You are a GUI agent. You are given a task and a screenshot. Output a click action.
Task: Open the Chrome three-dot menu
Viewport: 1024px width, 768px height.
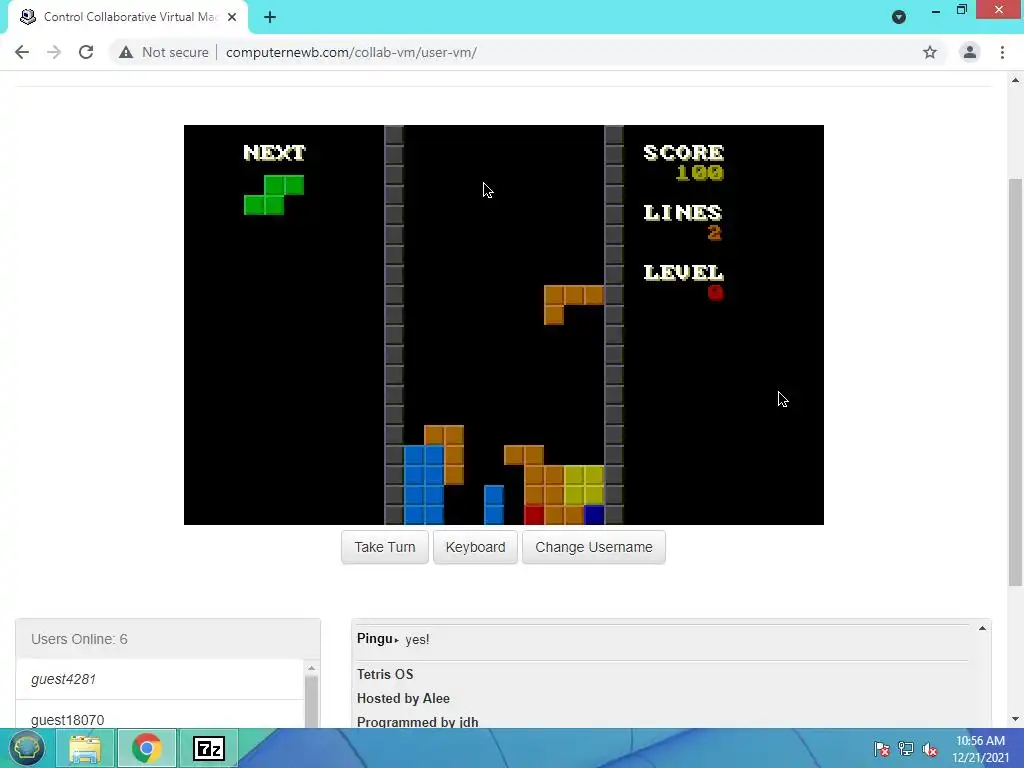tap(1002, 52)
